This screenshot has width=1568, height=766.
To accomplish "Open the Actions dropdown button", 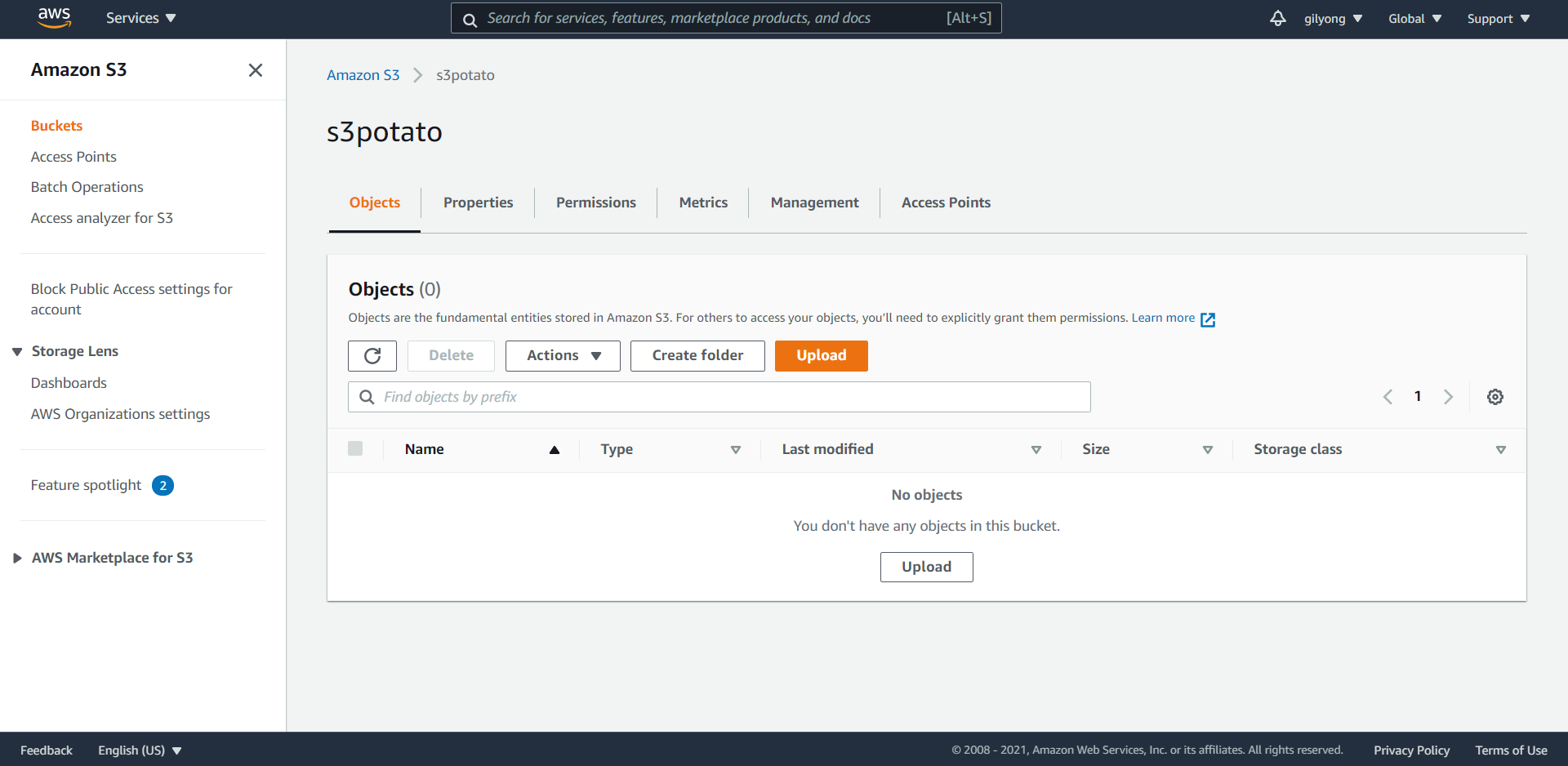I will 563,356.
